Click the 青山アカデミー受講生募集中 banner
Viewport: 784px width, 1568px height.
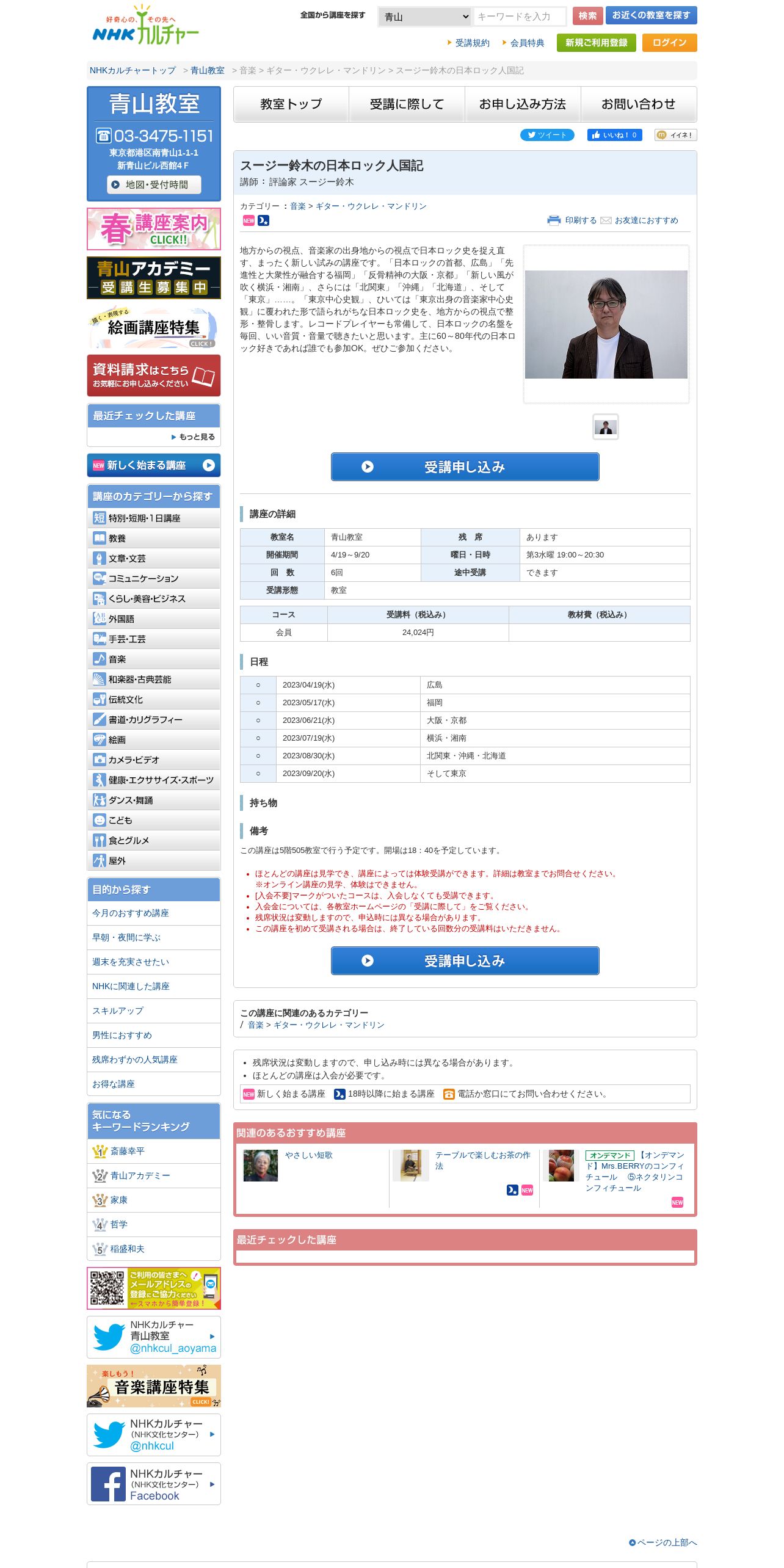pos(154,278)
